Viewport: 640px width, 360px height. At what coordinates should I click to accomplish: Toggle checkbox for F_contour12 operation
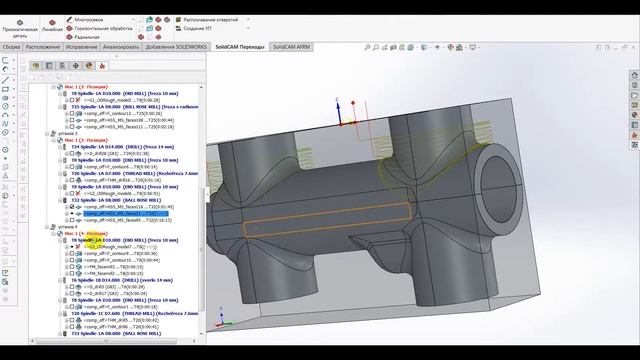(x=72, y=113)
